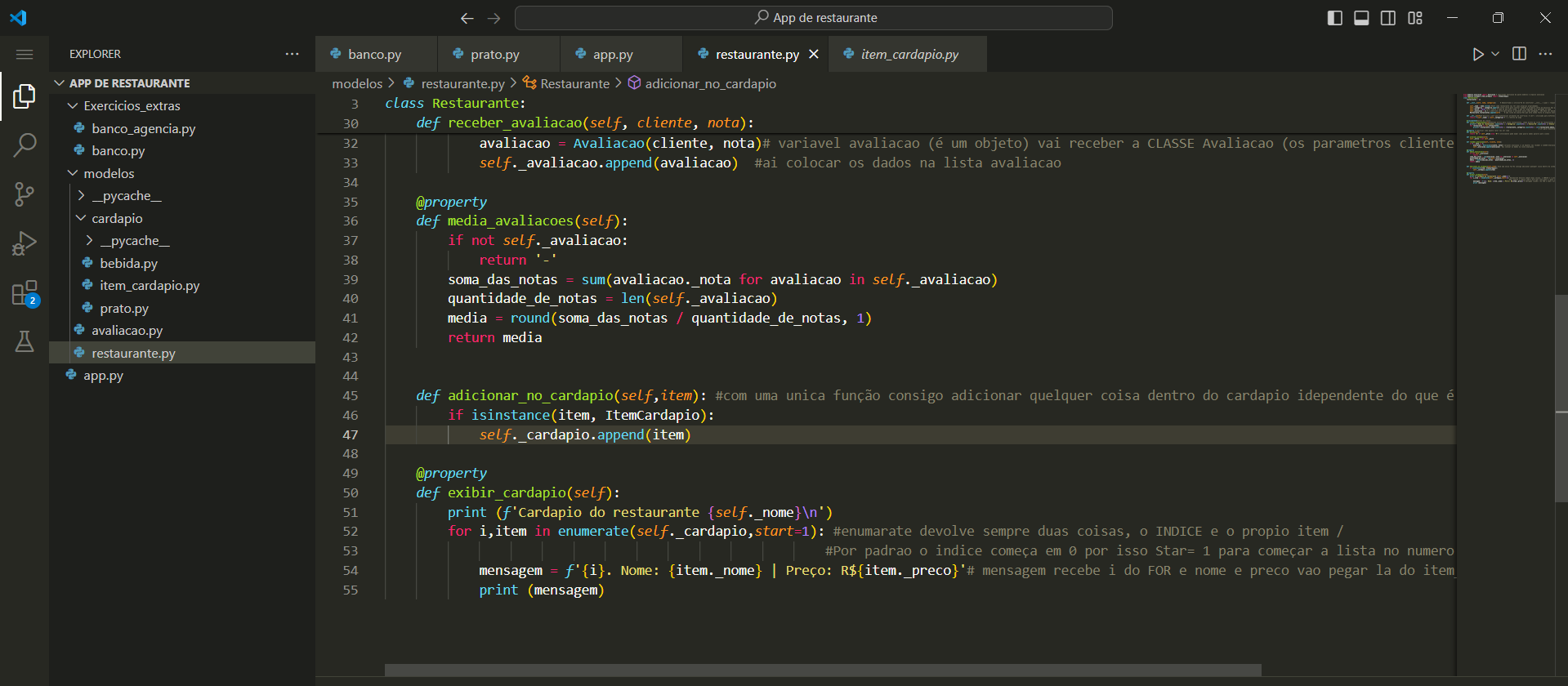Image resolution: width=1568 pixels, height=686 pixels.
Task: Click the sticky class Restaurante header line
Action: [455, 103]
